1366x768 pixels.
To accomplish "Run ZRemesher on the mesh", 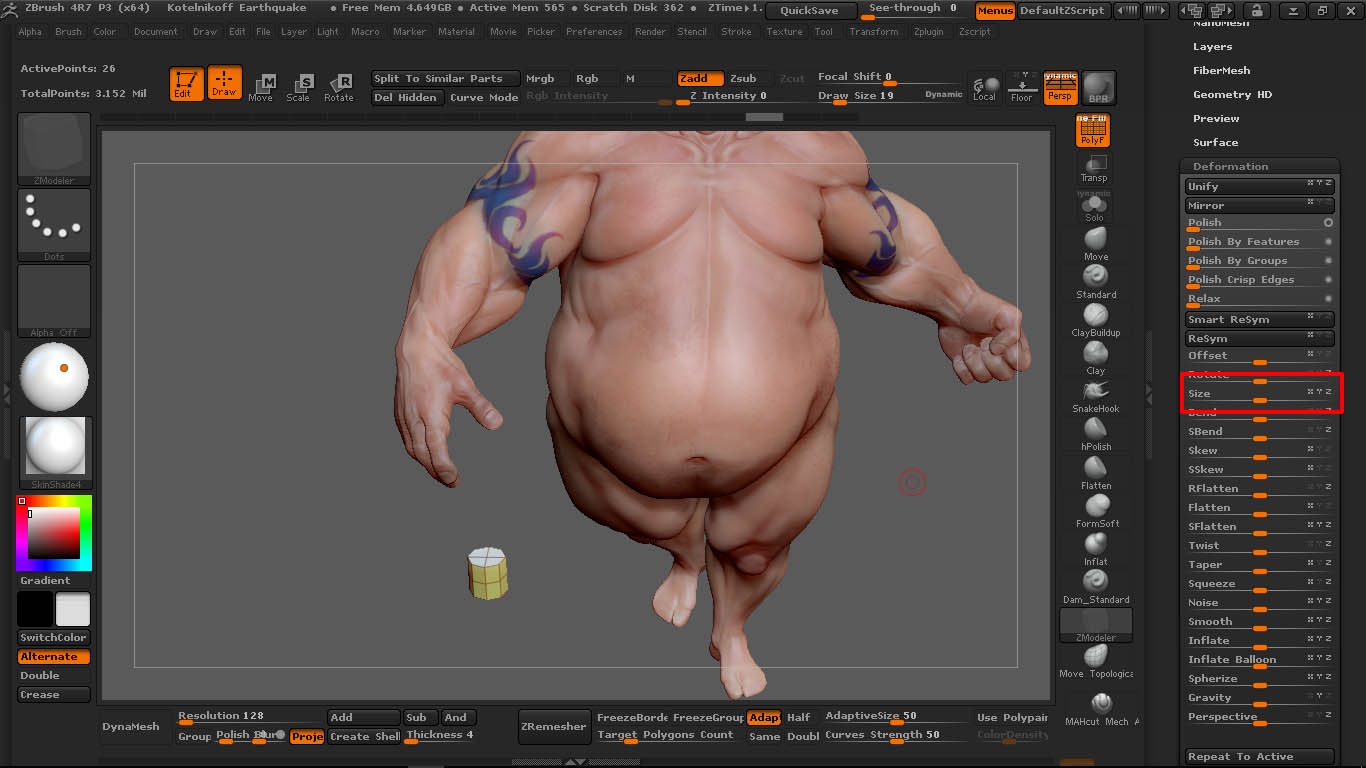I will tap(554, 728).
